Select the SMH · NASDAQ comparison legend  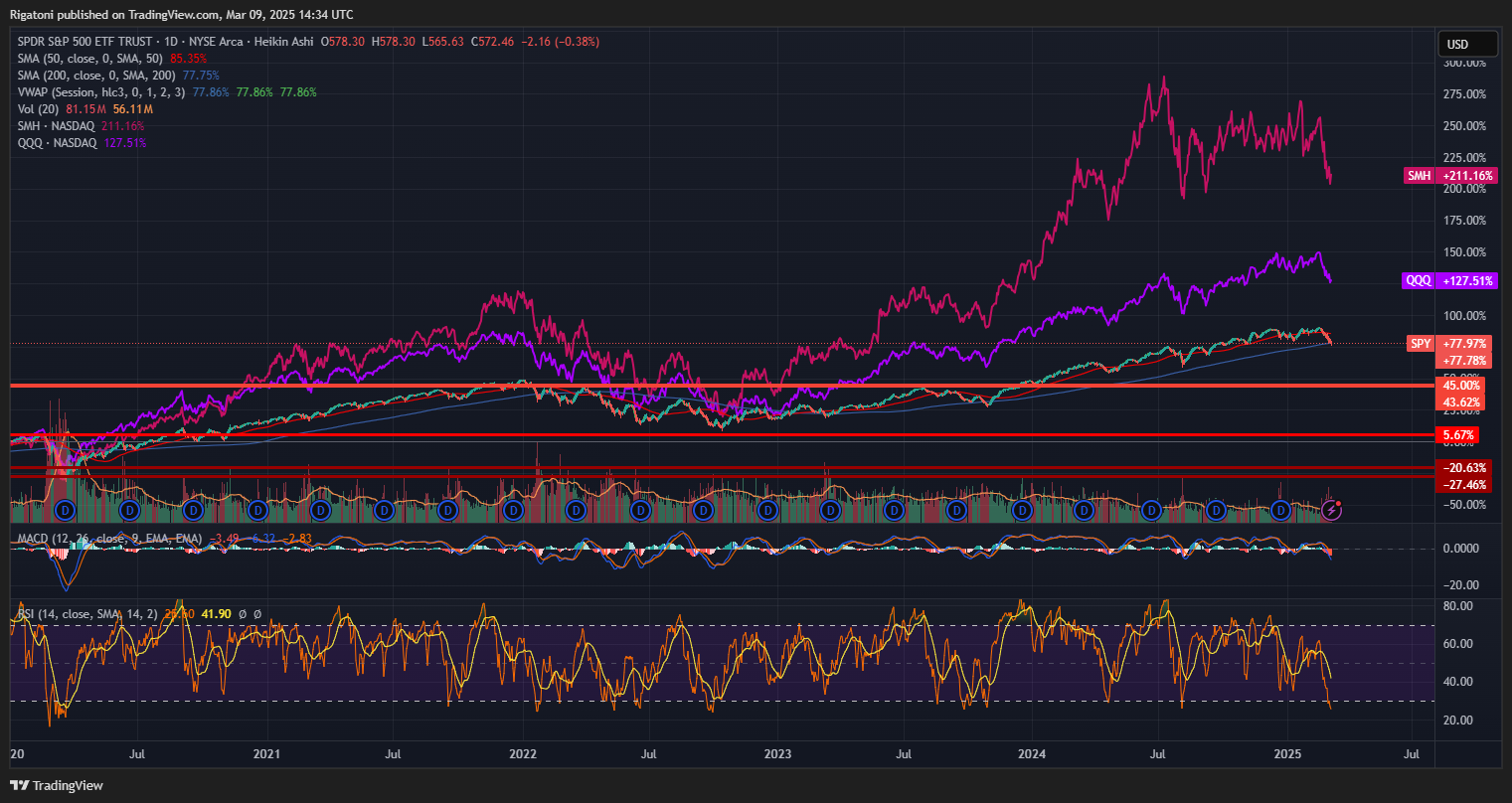[x=58, y=126]
